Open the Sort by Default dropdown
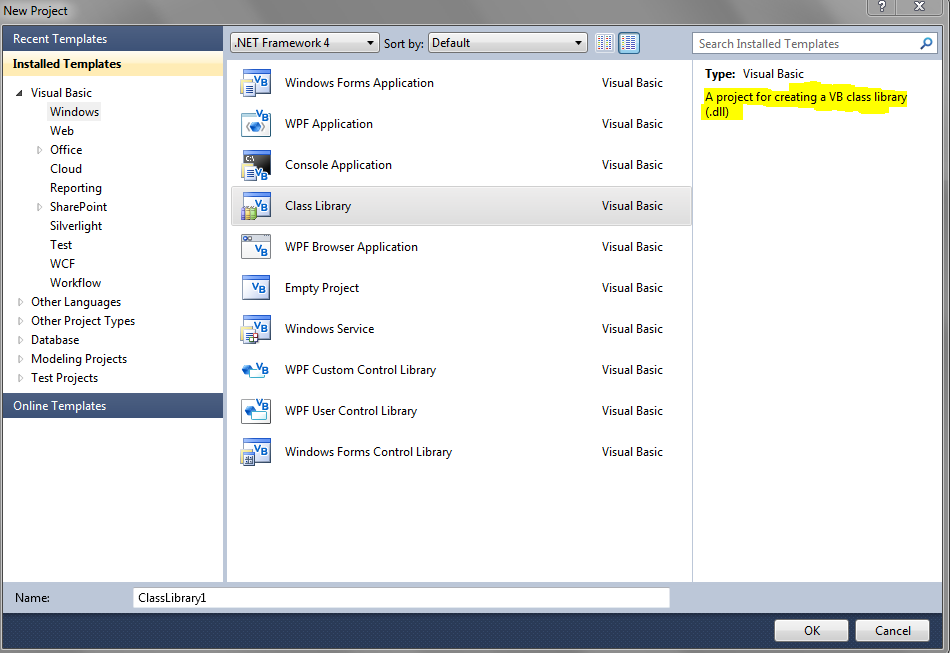The height and width of the screenshot is (653, 950). 508,43
